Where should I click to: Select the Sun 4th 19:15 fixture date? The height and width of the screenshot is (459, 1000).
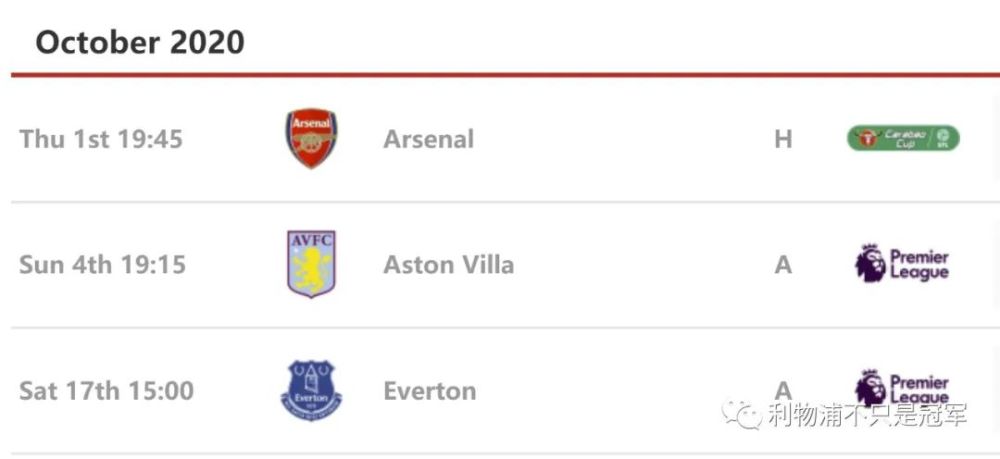pyautogui.click(x=103, y=265)
